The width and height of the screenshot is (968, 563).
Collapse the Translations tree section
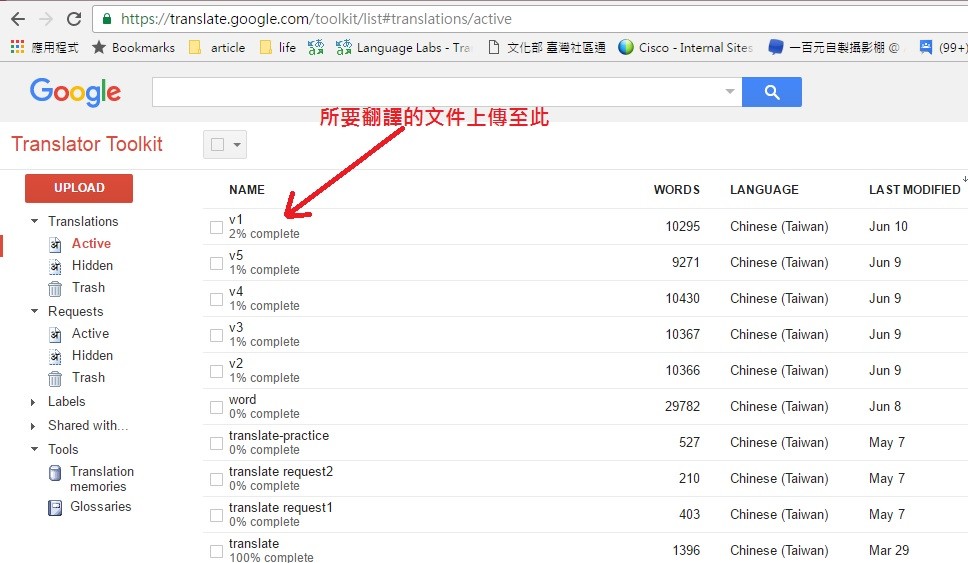pos(35,221)
